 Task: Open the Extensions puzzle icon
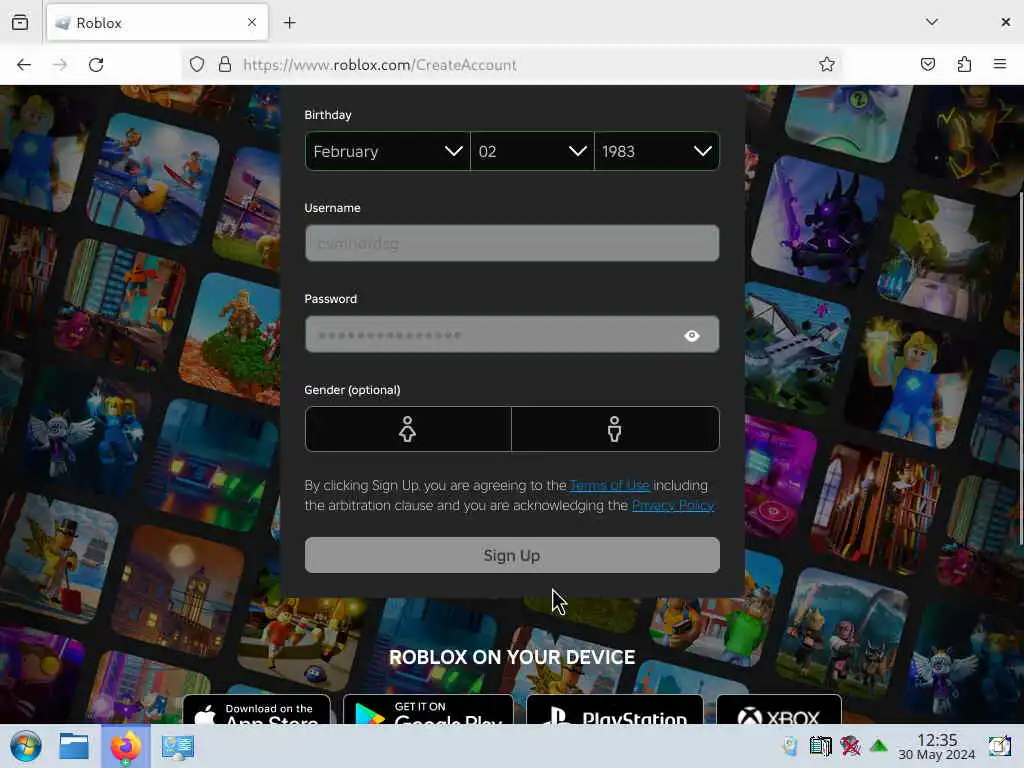point(964,64)
